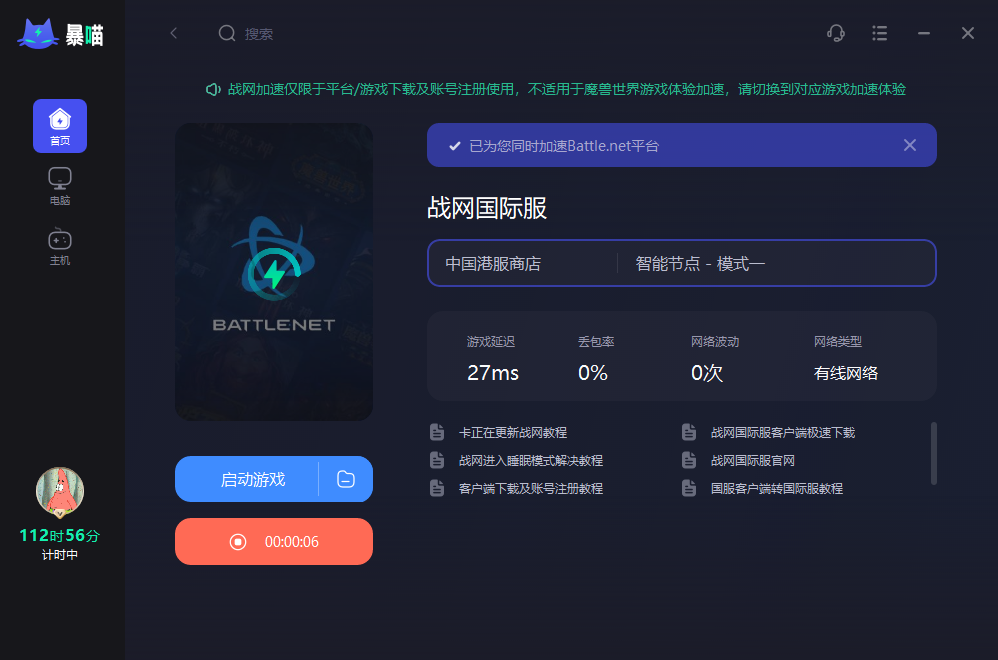This screenshot has height=660, width=998.
Task: Click the user avatar picture
Action: pyautogui.click(x=60, y=491)
